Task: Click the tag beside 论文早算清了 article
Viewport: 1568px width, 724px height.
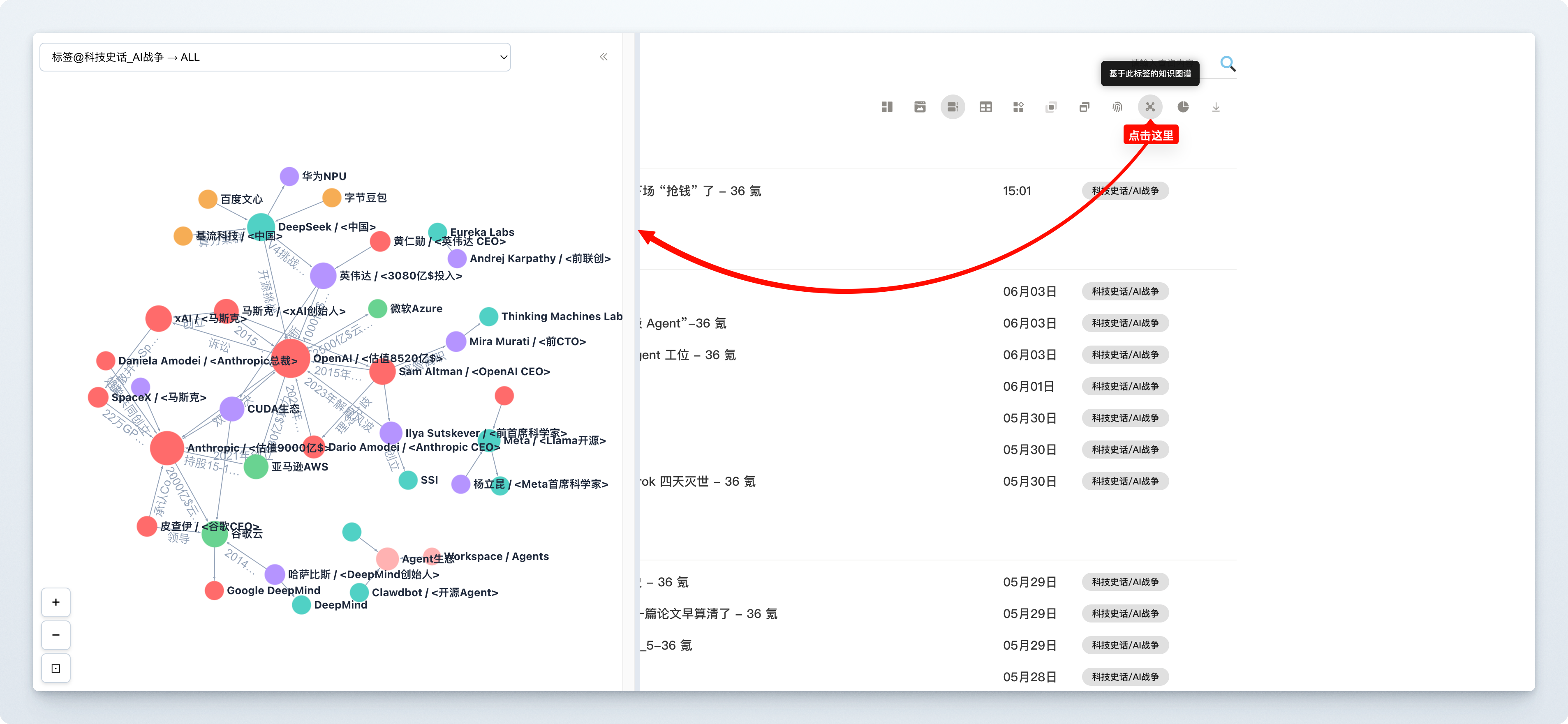Action: click(x=1125, y=613)
